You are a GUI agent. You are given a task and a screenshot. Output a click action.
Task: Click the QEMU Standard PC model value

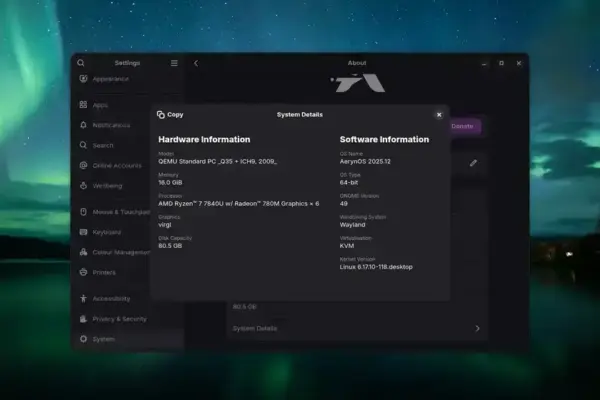(x=217, y=162)
